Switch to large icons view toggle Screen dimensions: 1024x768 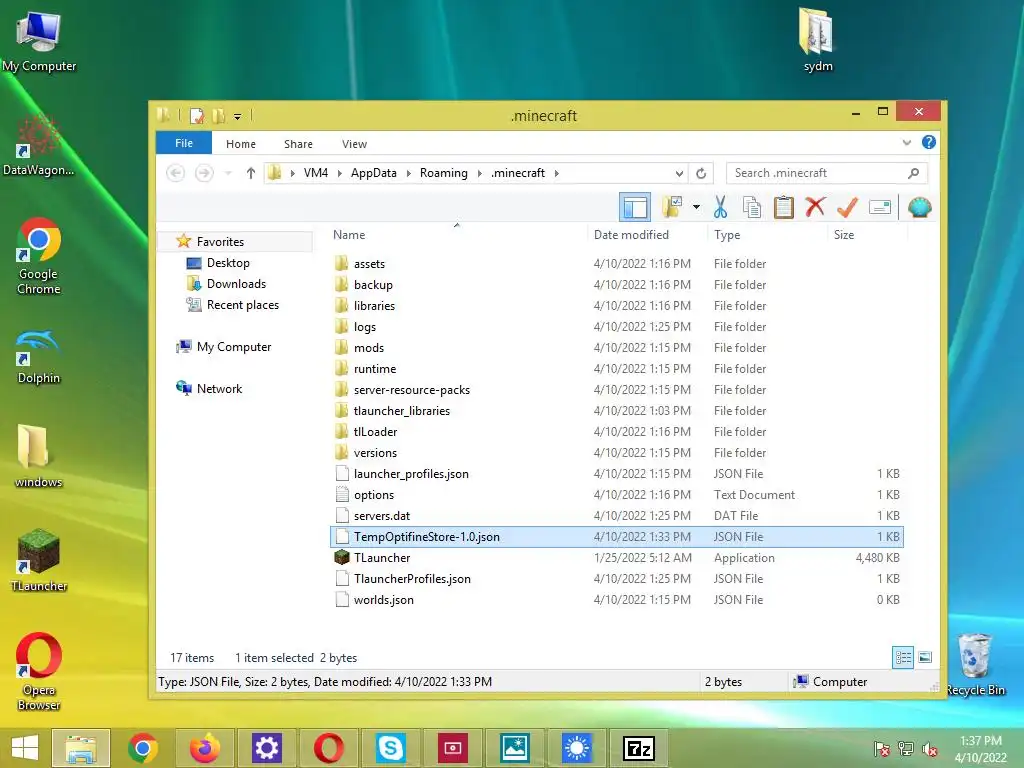(925, 657)
